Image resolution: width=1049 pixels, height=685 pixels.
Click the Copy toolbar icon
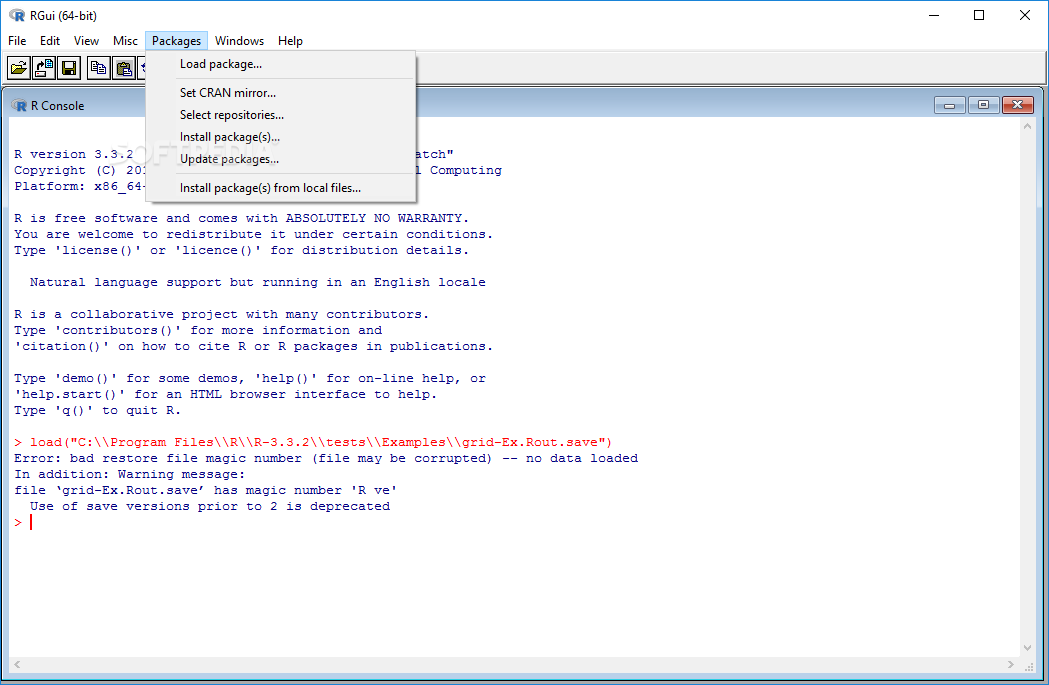point(98,68)
